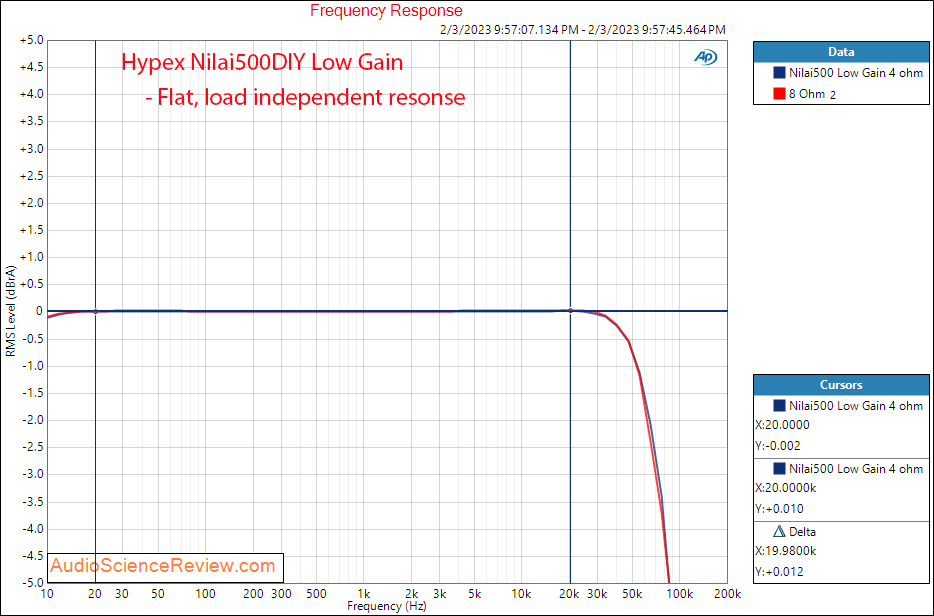
Task: Click the 'Y:+0.010' cursor value
Action: (779, 509)
